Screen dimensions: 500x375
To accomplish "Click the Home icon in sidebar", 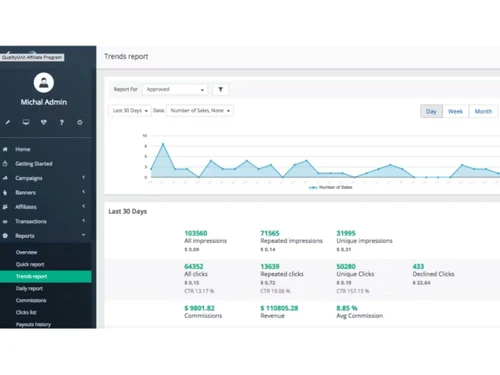I will click(x=5, y=149).
